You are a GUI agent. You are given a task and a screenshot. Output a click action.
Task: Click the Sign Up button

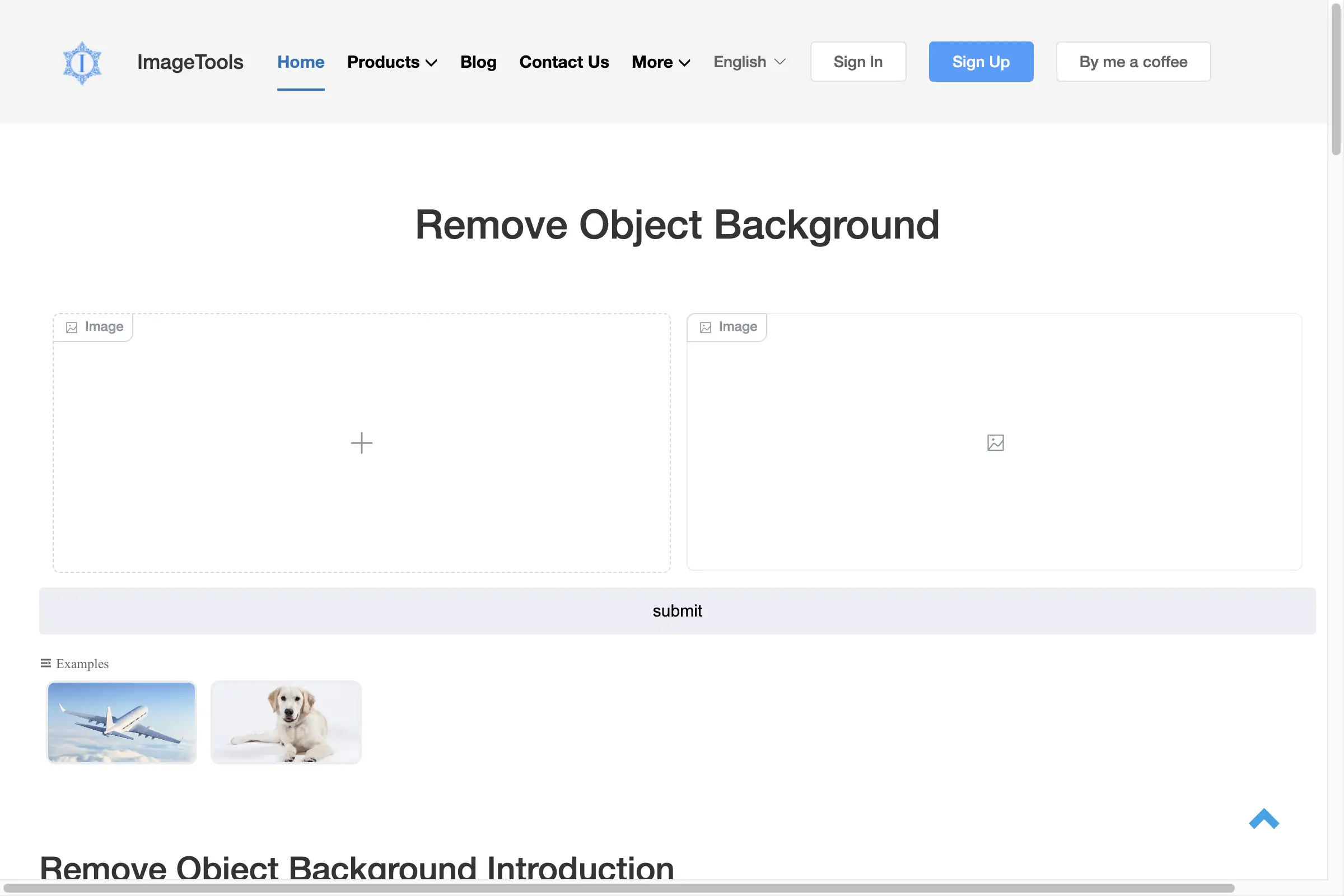(x=981, y=61)
